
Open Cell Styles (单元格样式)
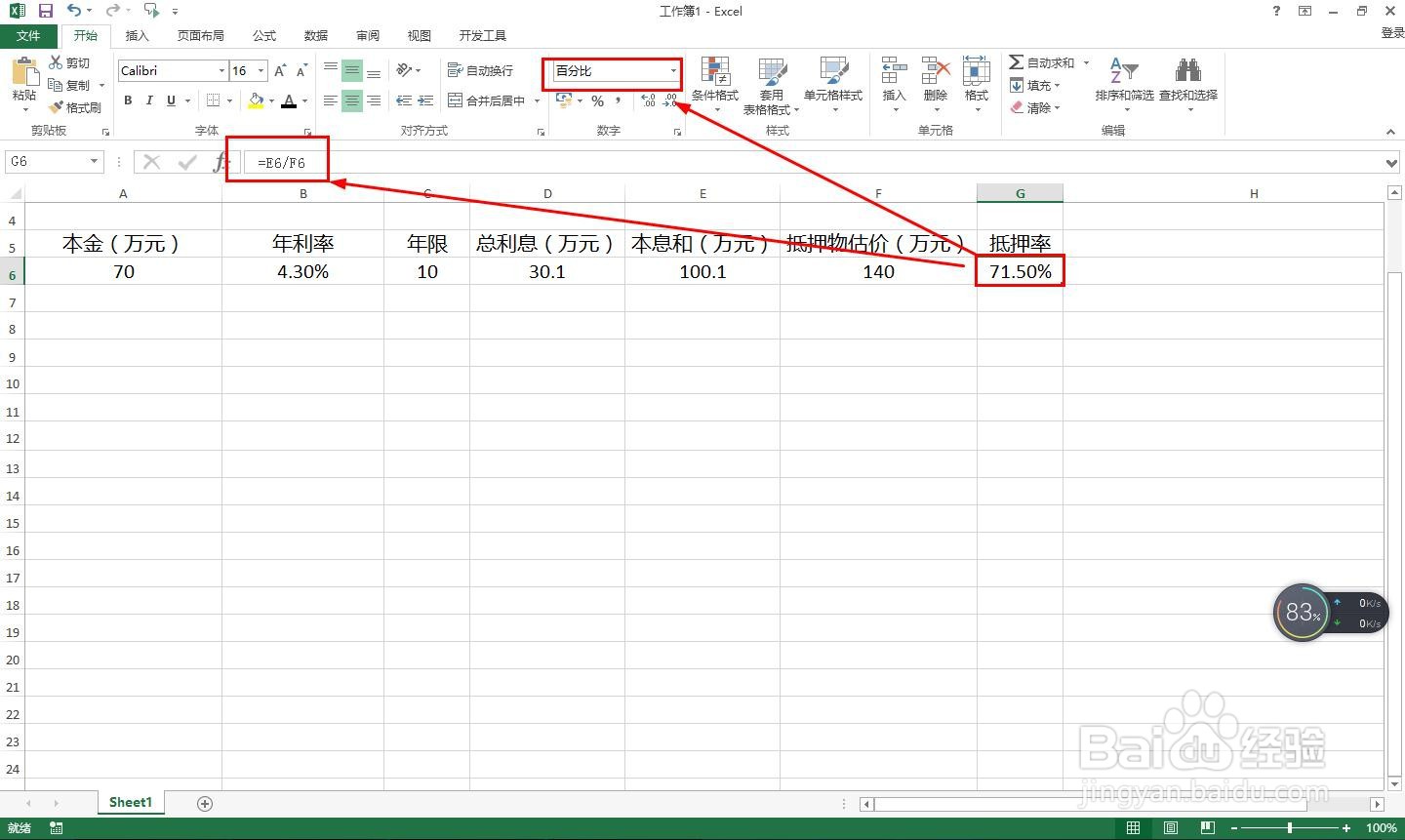(833, 85)
